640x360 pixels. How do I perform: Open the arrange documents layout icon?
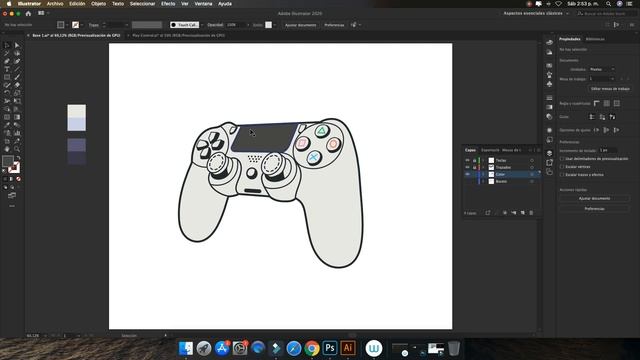tap(42, 13)
